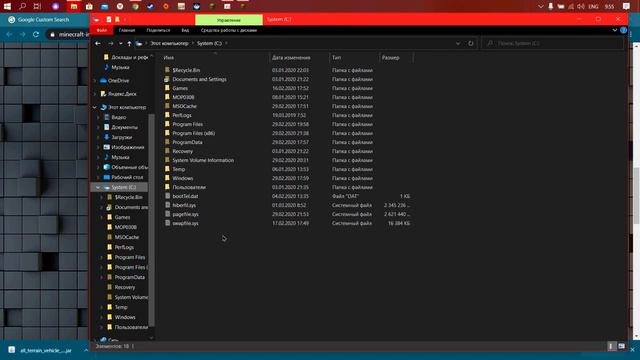Select System Volume Information in file list

click(x=203, y=160)
